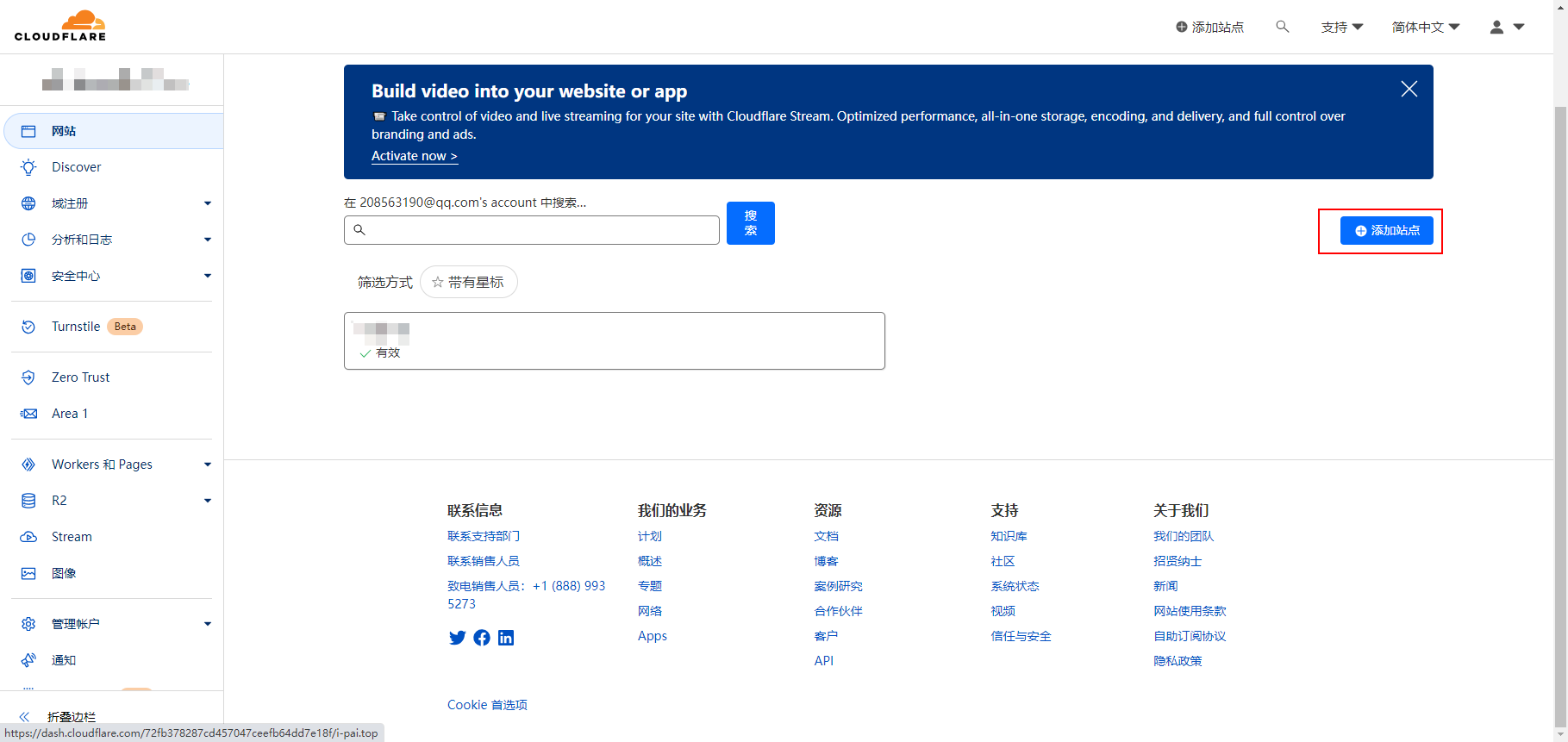Click the 分析和日志 chart icon
This screenshot has width=1568, height=742.
point(28,240)
